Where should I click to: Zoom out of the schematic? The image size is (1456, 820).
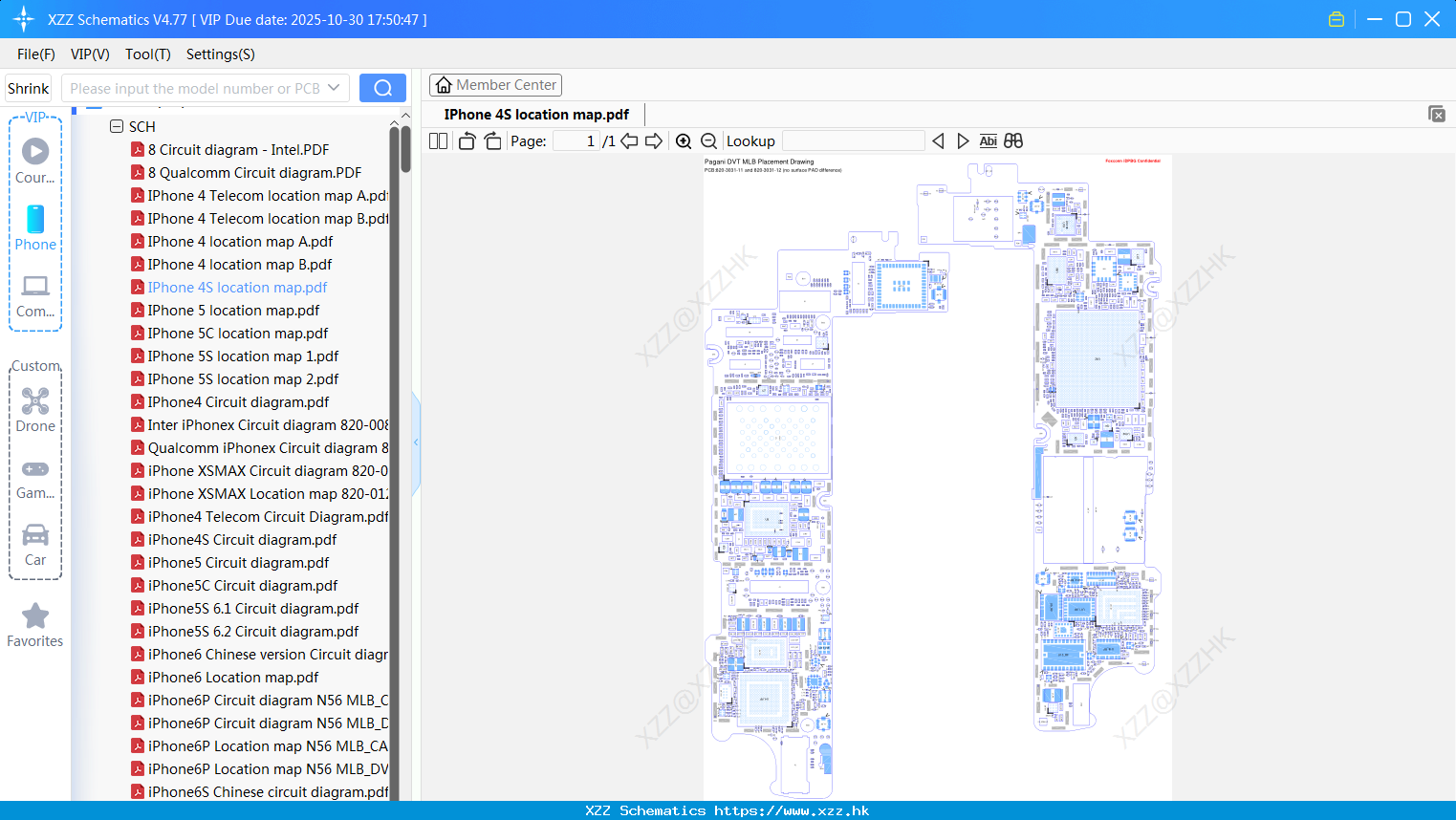click(708, 141)
